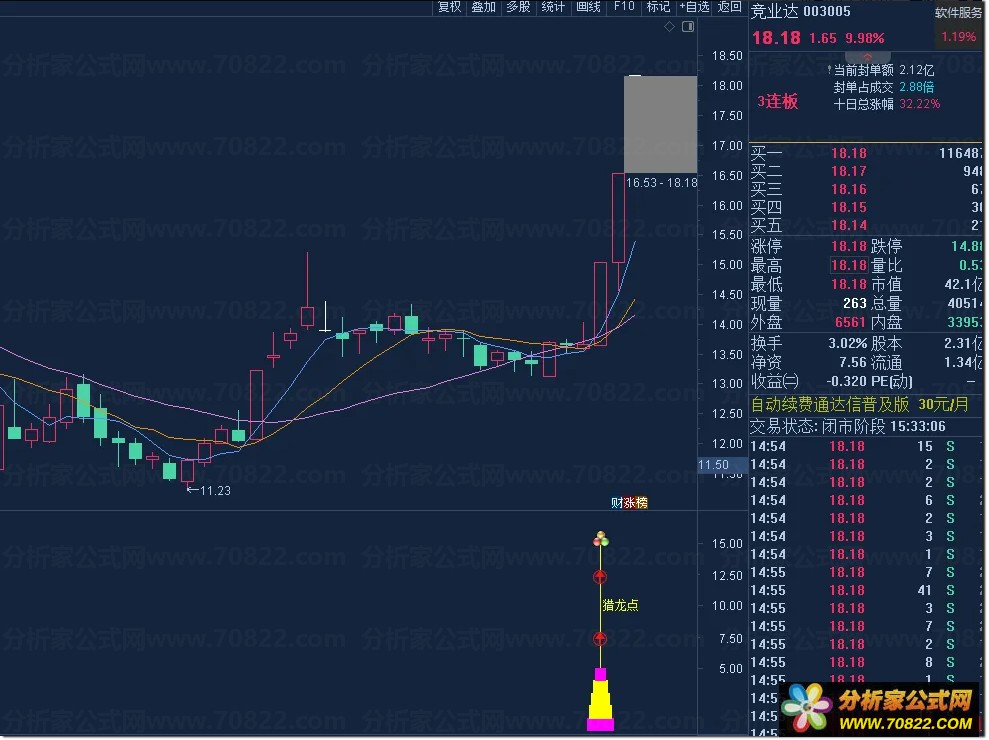This screenshot has width=989, height=740.
Task: Open the 叠加 overlay toolbar item
Action: 484,7
